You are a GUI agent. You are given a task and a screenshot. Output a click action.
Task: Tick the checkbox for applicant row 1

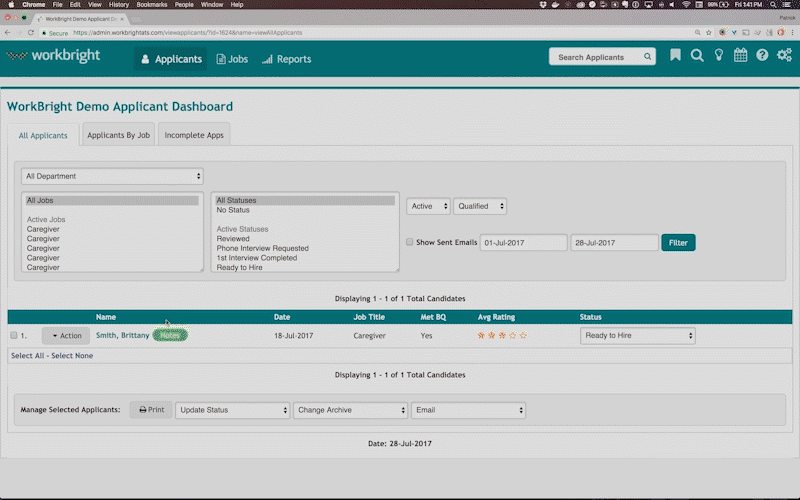click(14, 335)
